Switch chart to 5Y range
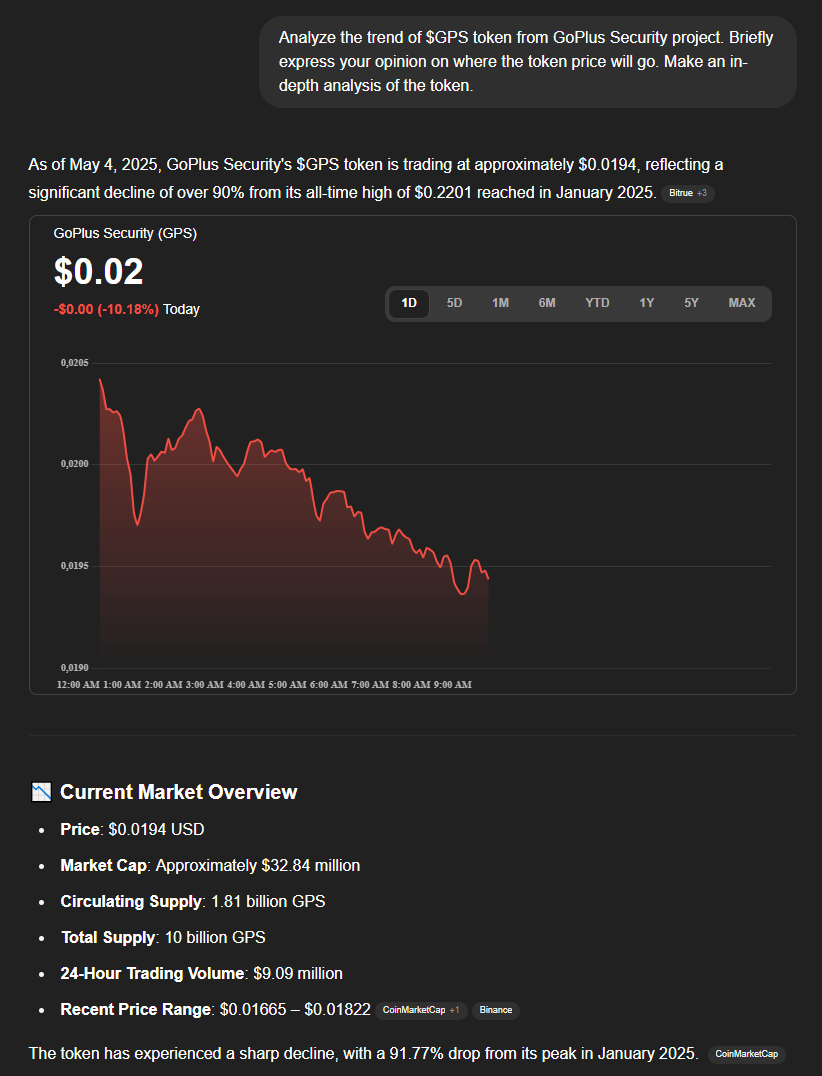Viewport: 822px width, 1076px height. (691, 303)
